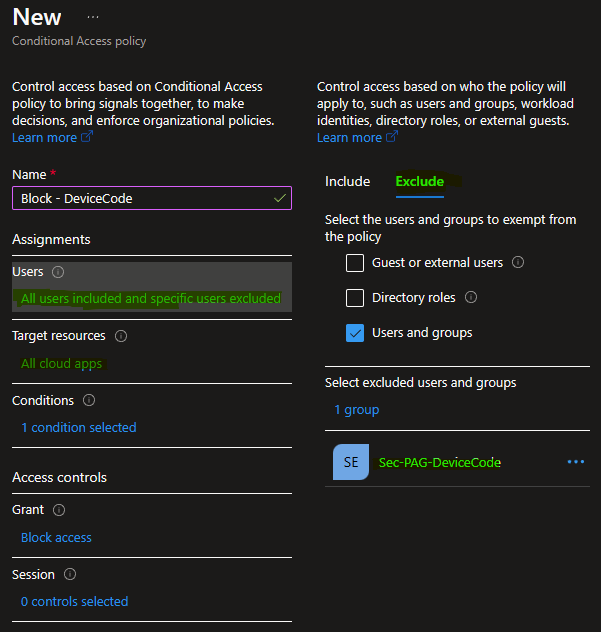Open 0 controls selected under Session
Image resolution: width=601 pixels, height=632 pixels.
pyautogui.click(x=74, y=601)
